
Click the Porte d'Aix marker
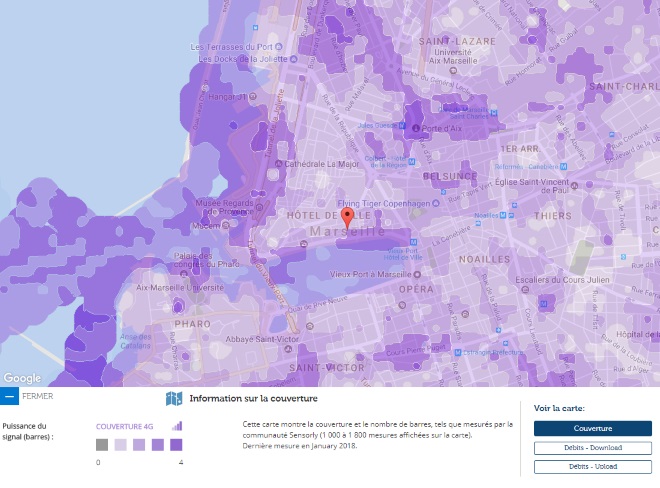(416, 128)
